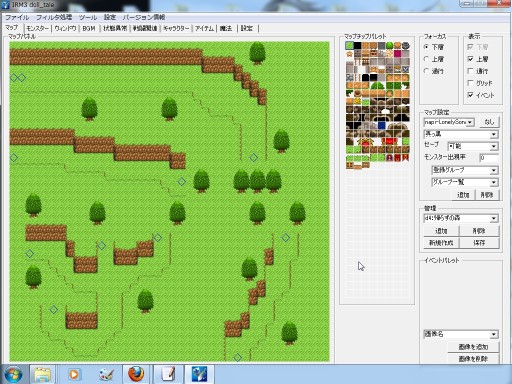Switch to the 魔法 tab

tap(226, 28)
